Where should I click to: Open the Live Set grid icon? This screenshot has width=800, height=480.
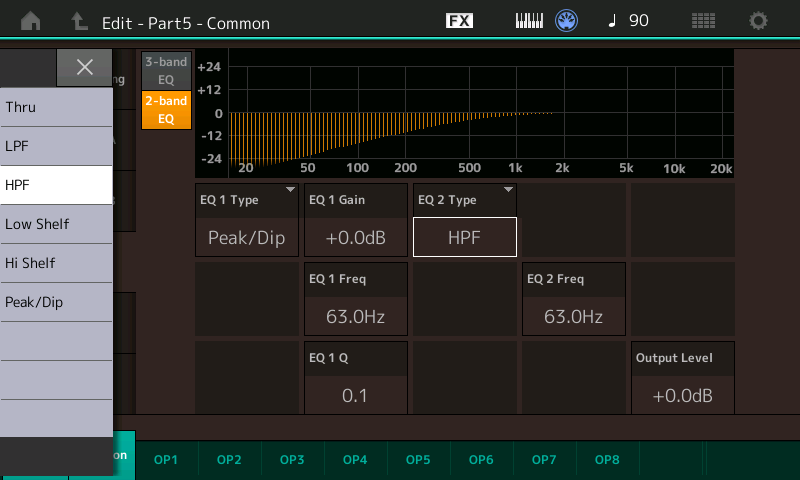pyautogui.click(x=703, y=21)
